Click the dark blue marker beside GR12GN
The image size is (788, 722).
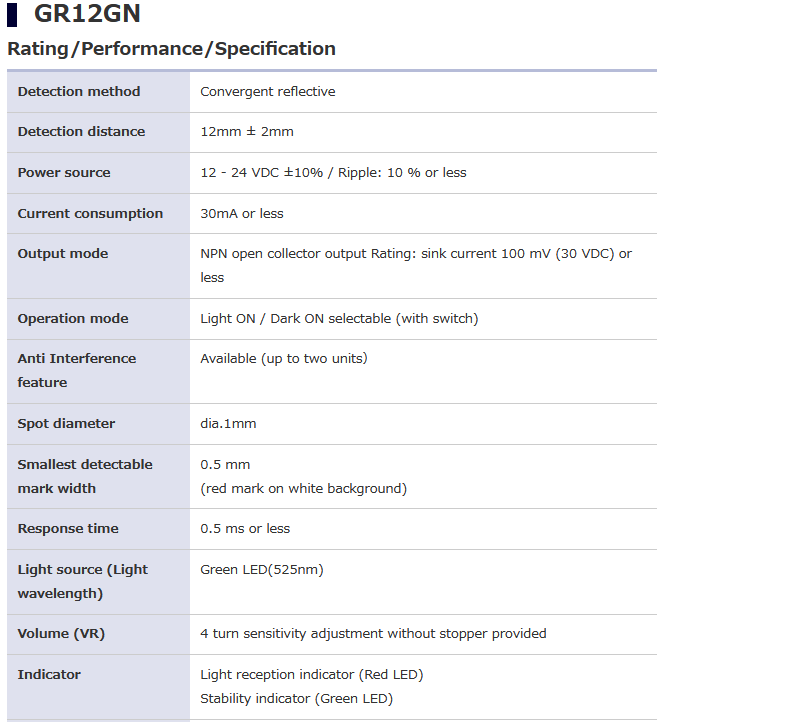click(x=12, y=15)
